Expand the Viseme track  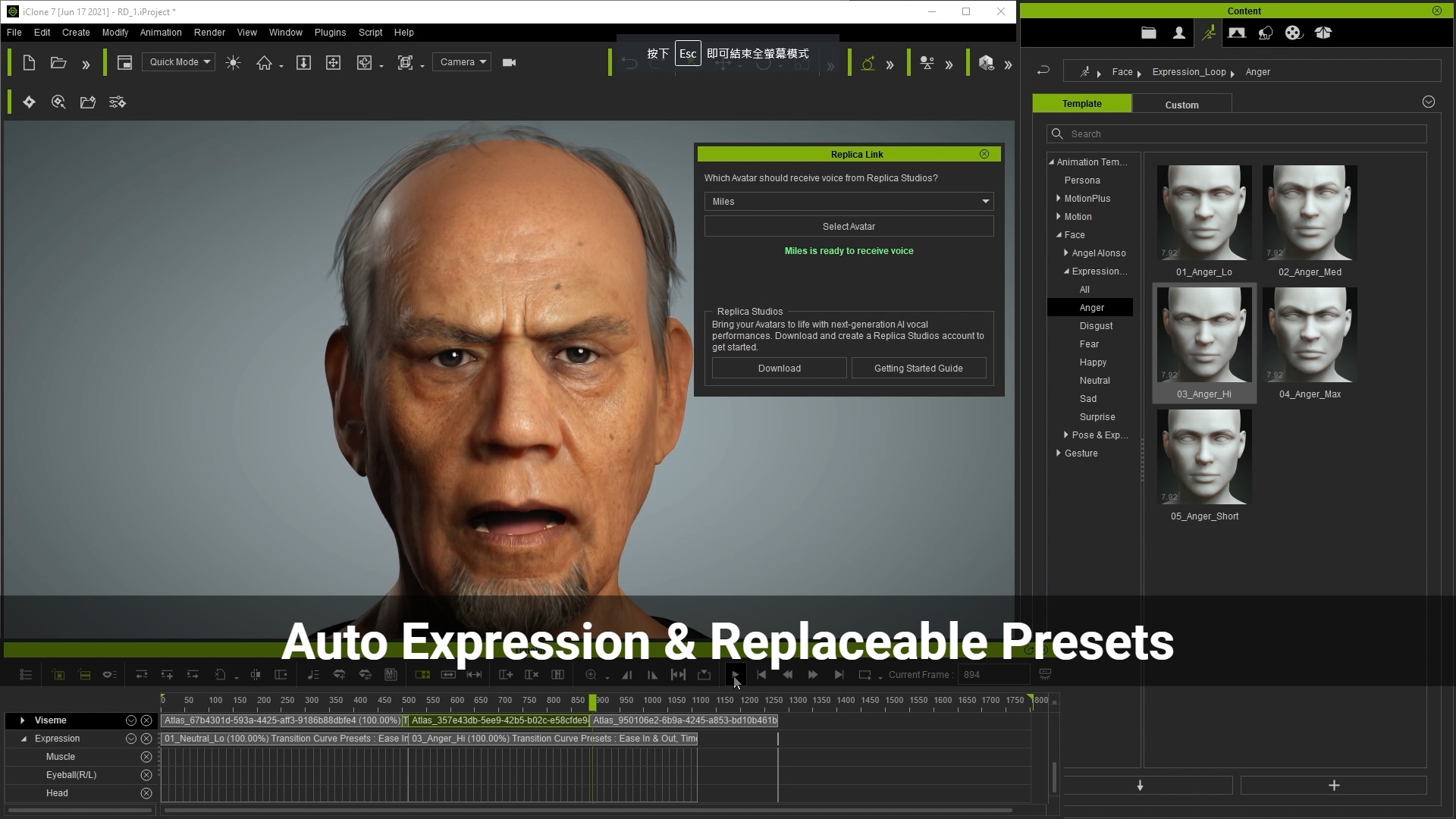pyautogui.click(x=22, y=720)
